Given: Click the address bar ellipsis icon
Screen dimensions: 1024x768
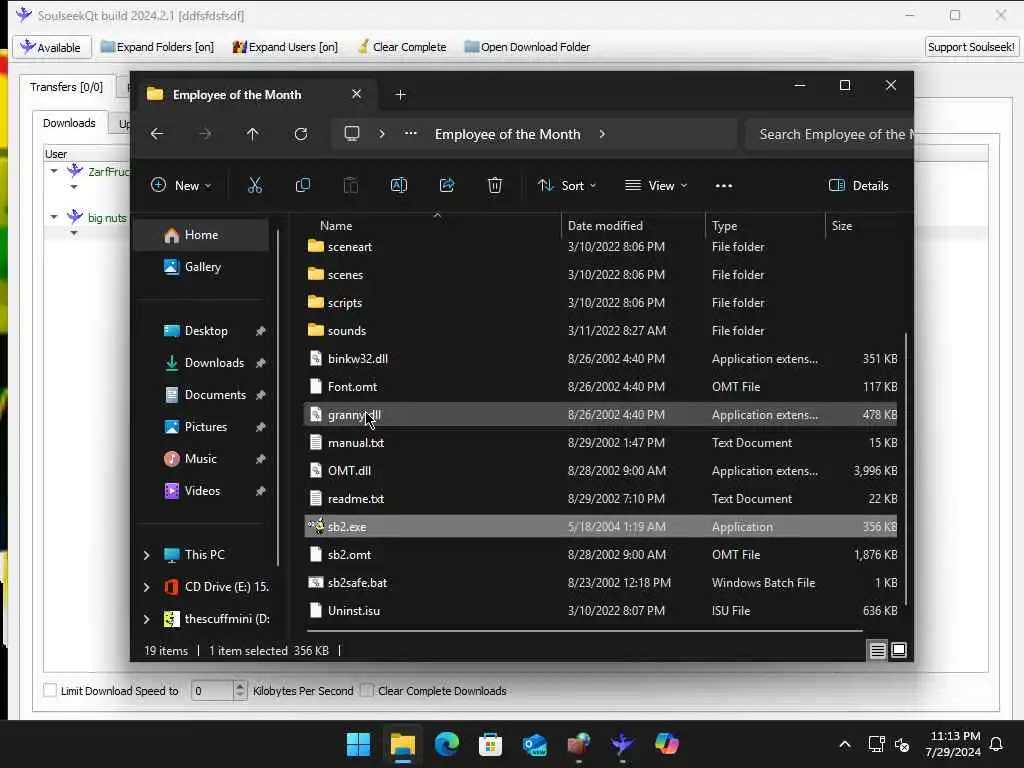Looking at the screenshot, I should tap(411, 133).
